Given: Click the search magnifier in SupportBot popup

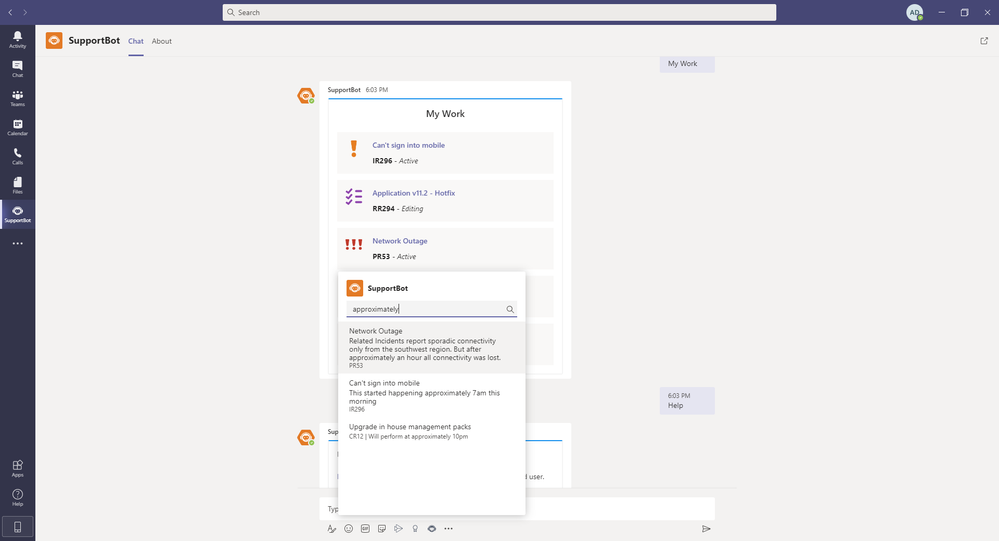Looking at the screenshot, I should click(x=510, y=309).
